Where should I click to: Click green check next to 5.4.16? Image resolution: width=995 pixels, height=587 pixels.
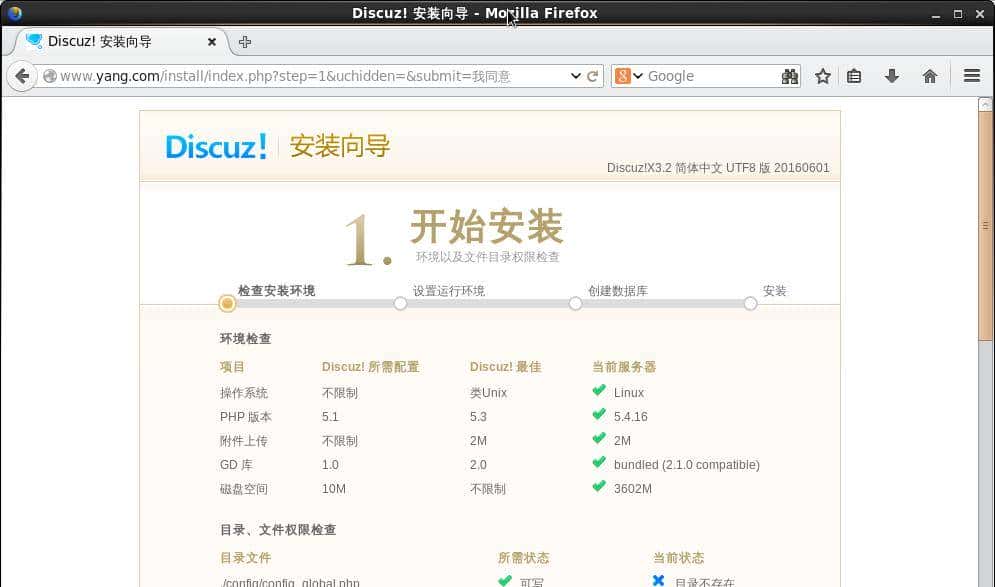coord(599,415)
